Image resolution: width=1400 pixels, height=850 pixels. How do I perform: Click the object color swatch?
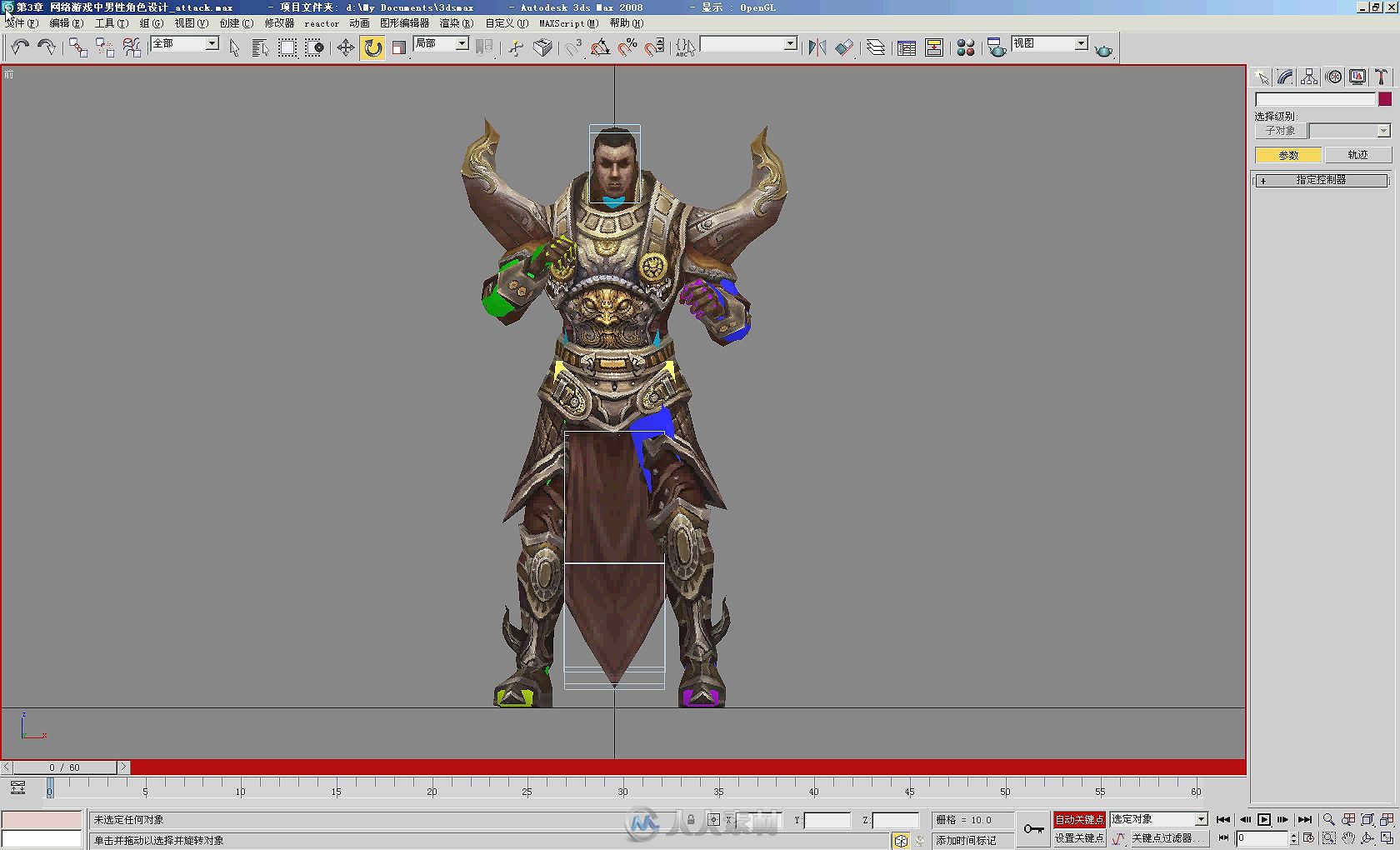point(1384,99)
